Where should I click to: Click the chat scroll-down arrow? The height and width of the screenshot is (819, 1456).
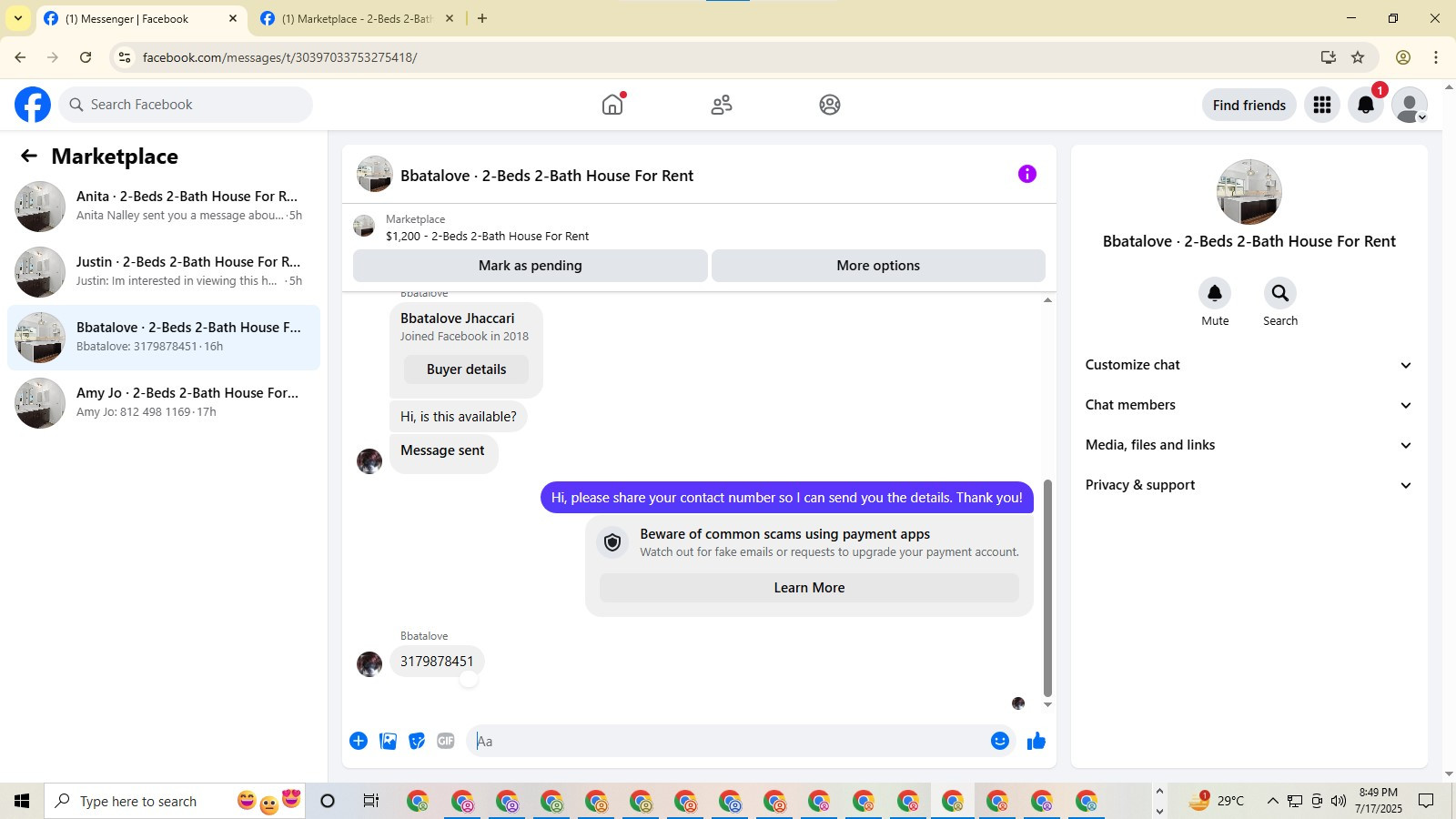pyautogui.click(x=1047, y=705)
